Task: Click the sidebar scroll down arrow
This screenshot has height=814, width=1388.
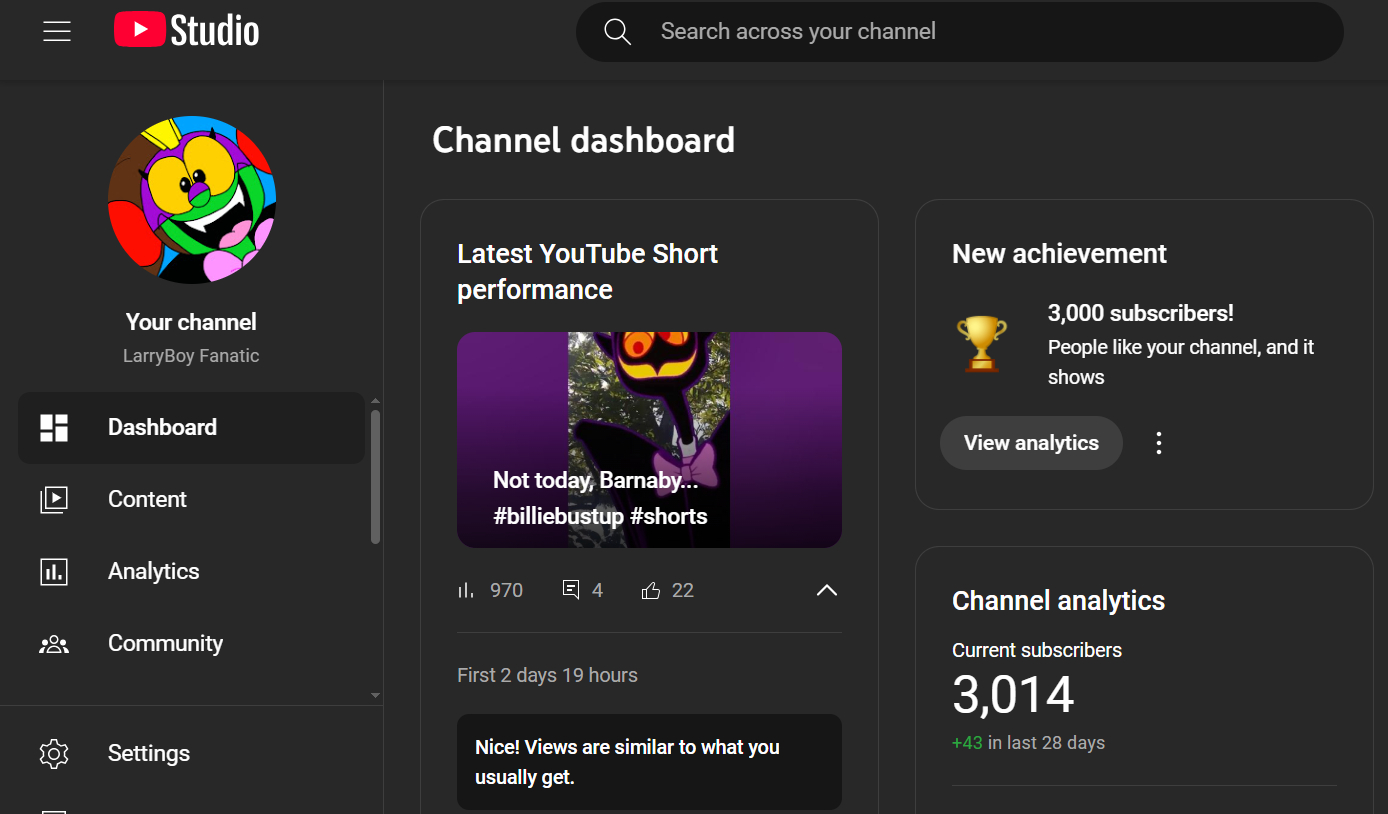Action: (375, 695)
